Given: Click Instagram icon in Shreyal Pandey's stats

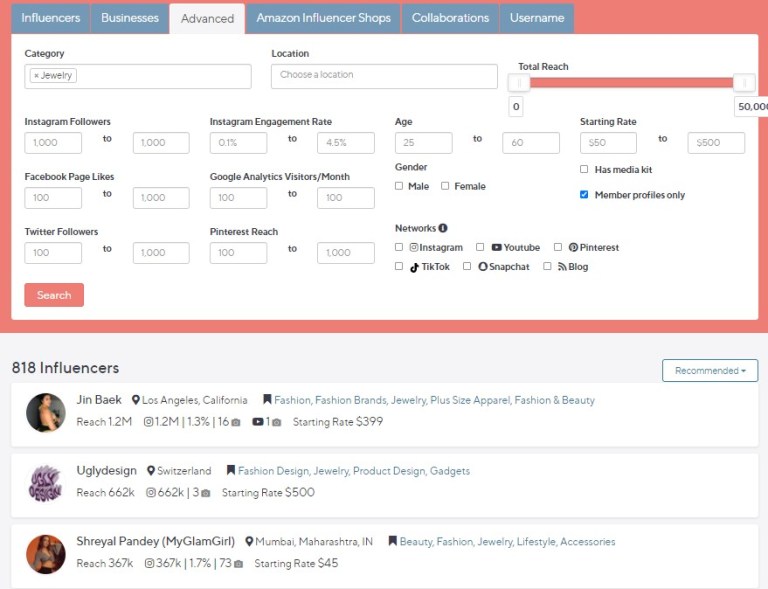Looking at the screenshot, I should 149,564.
